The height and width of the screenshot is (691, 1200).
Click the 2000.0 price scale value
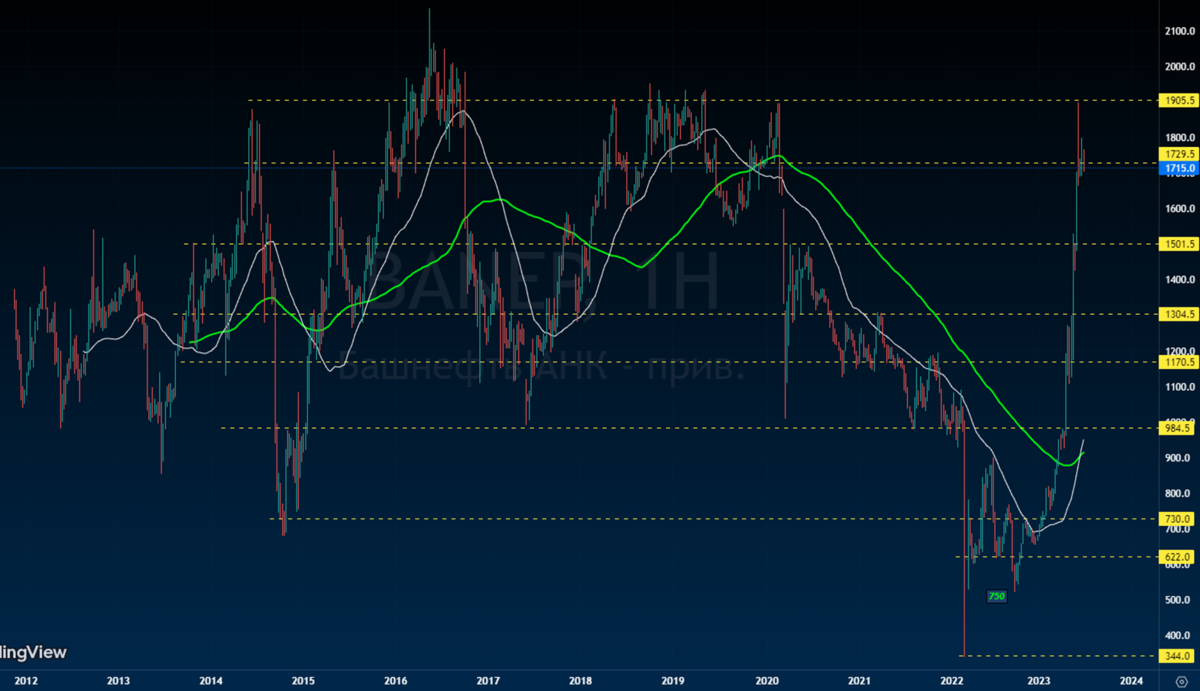tap(1180, 67)
